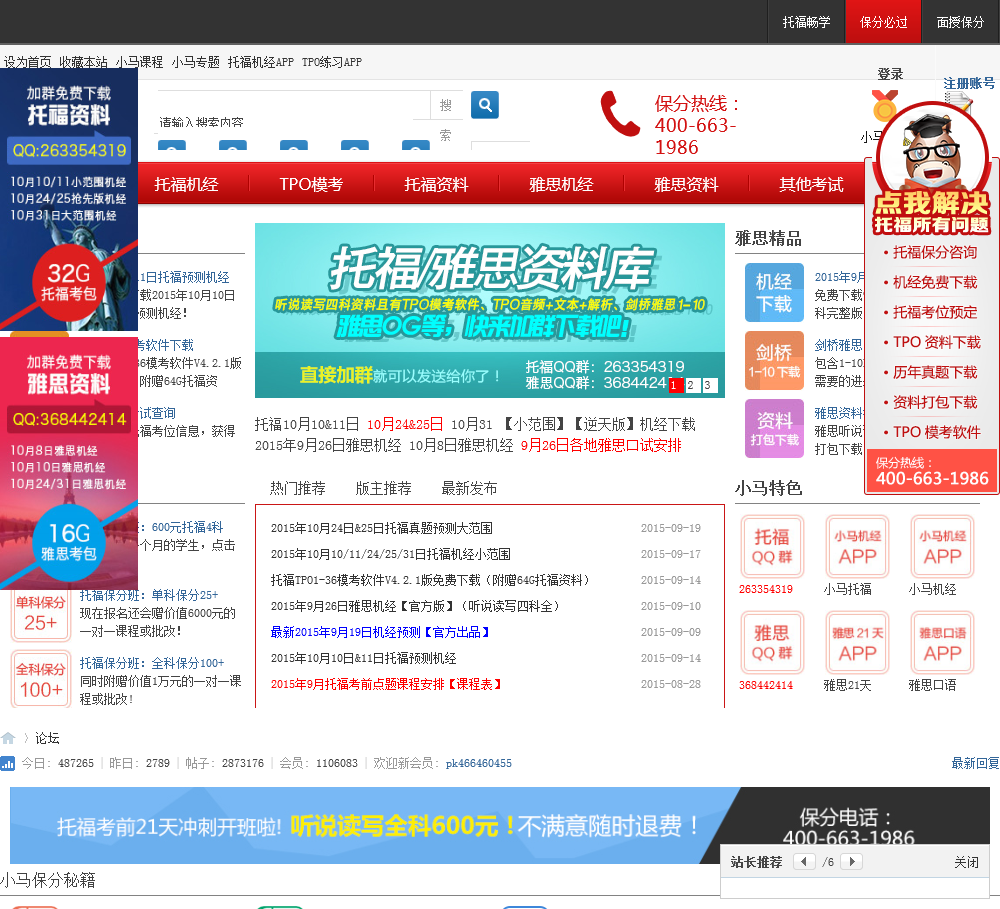The height and width of the screenshot is (909, 1000).
Task: Switch banner to slide 3
Action: [708, 385]
